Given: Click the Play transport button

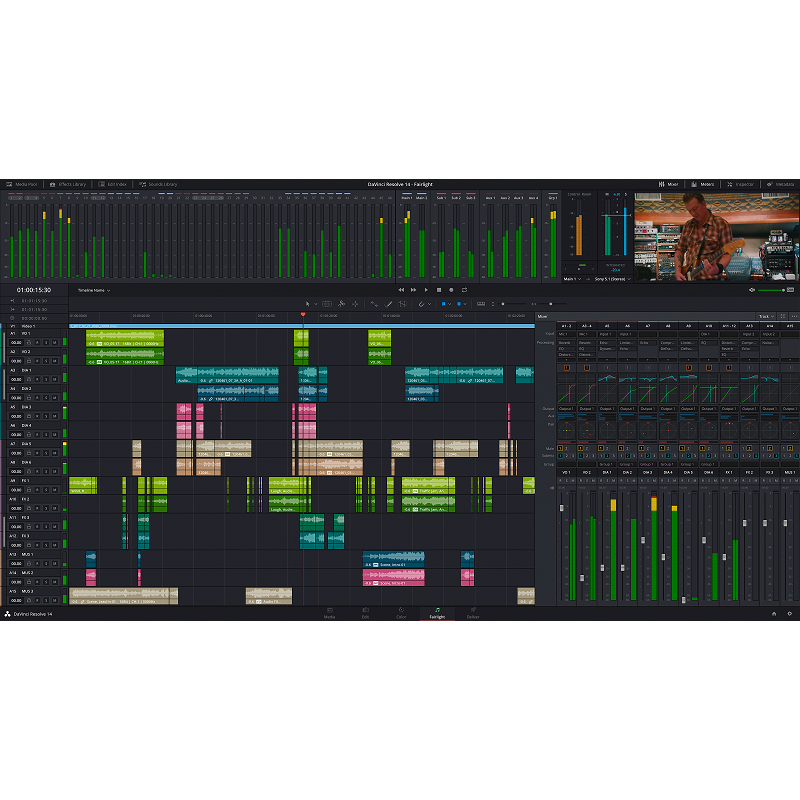Looking at the screenshot, I should [426, 290].
